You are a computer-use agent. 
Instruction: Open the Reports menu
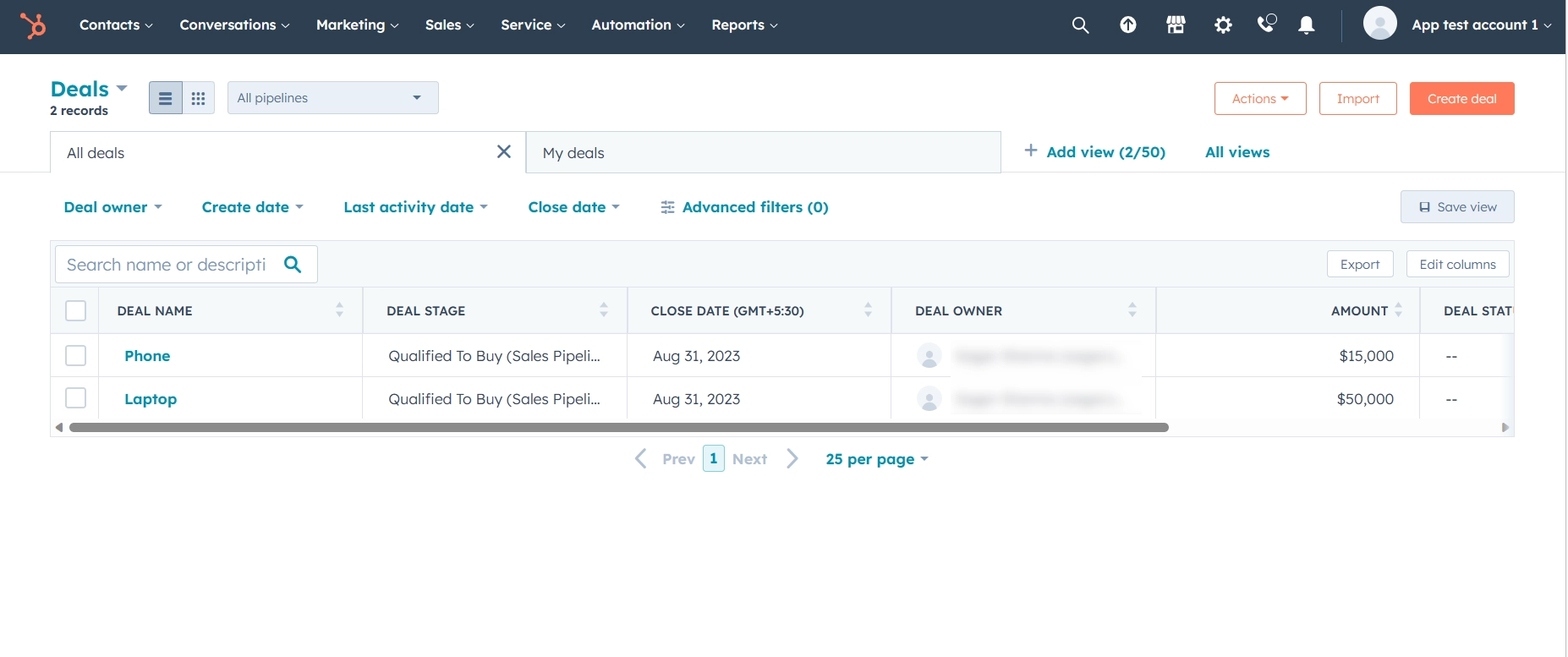coord(744,25)
